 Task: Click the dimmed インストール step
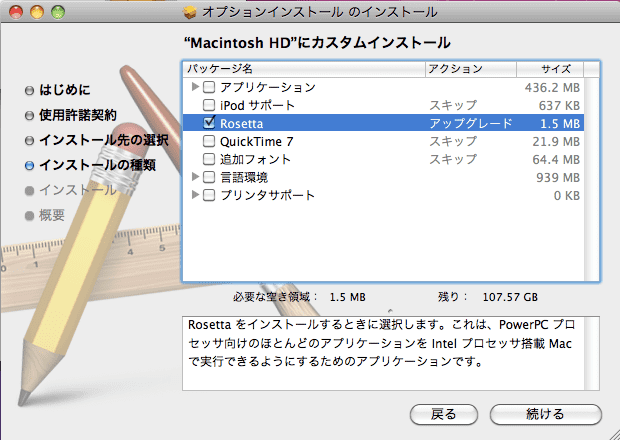(78, 190)
